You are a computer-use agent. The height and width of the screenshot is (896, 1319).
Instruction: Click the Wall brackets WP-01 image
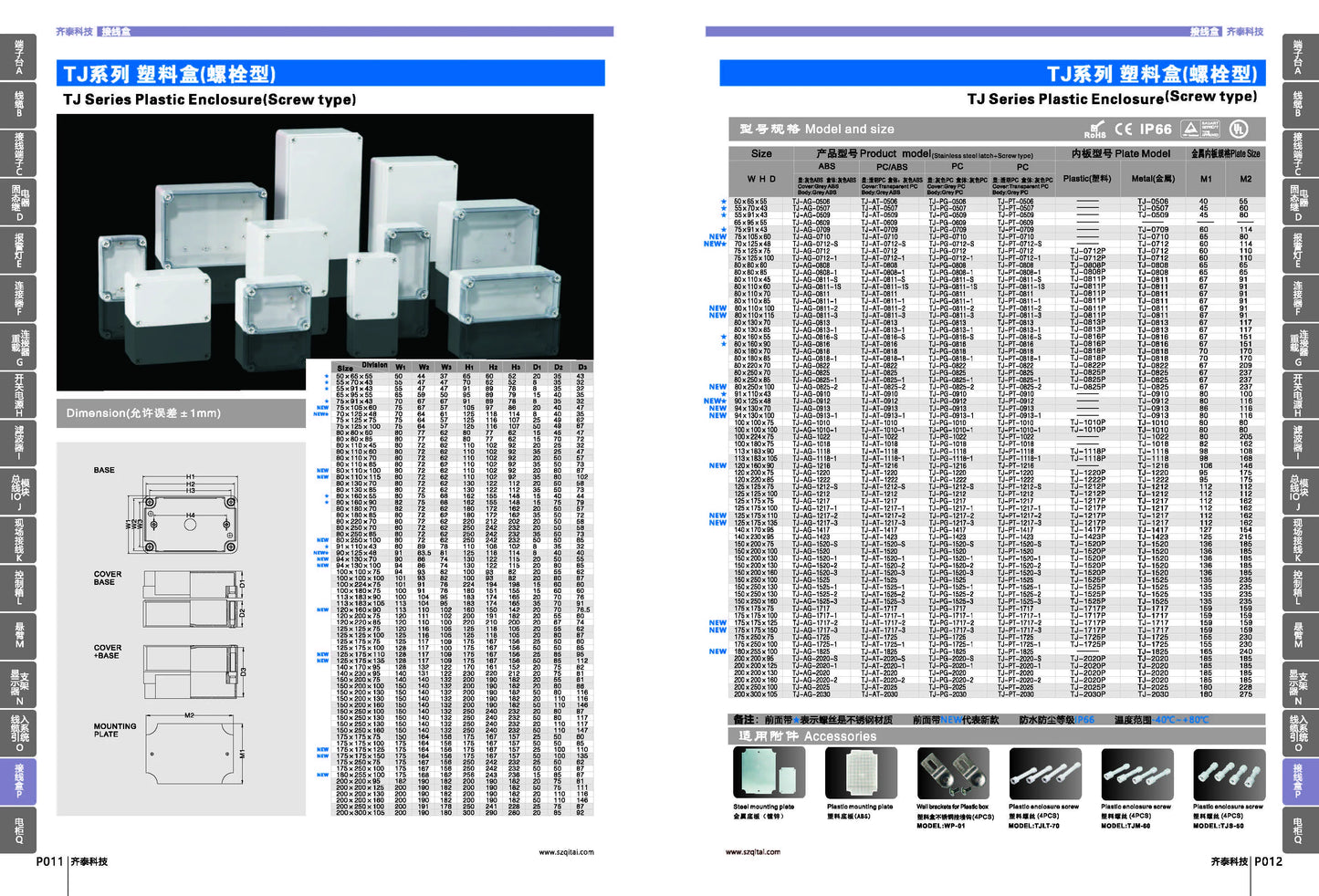coord(953,773)
